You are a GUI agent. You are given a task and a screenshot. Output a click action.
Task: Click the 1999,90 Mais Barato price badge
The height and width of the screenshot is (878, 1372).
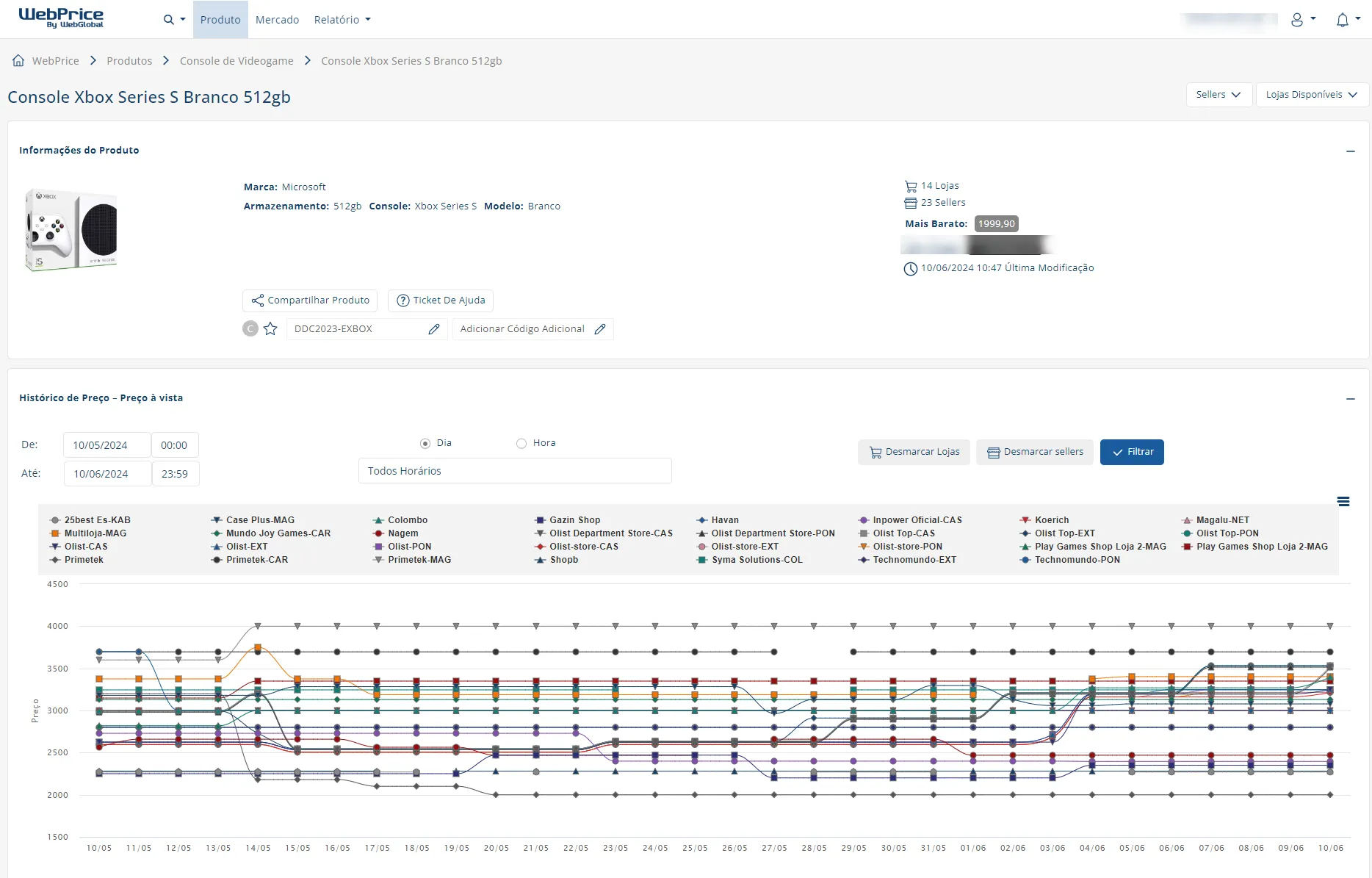pos(996,224)
